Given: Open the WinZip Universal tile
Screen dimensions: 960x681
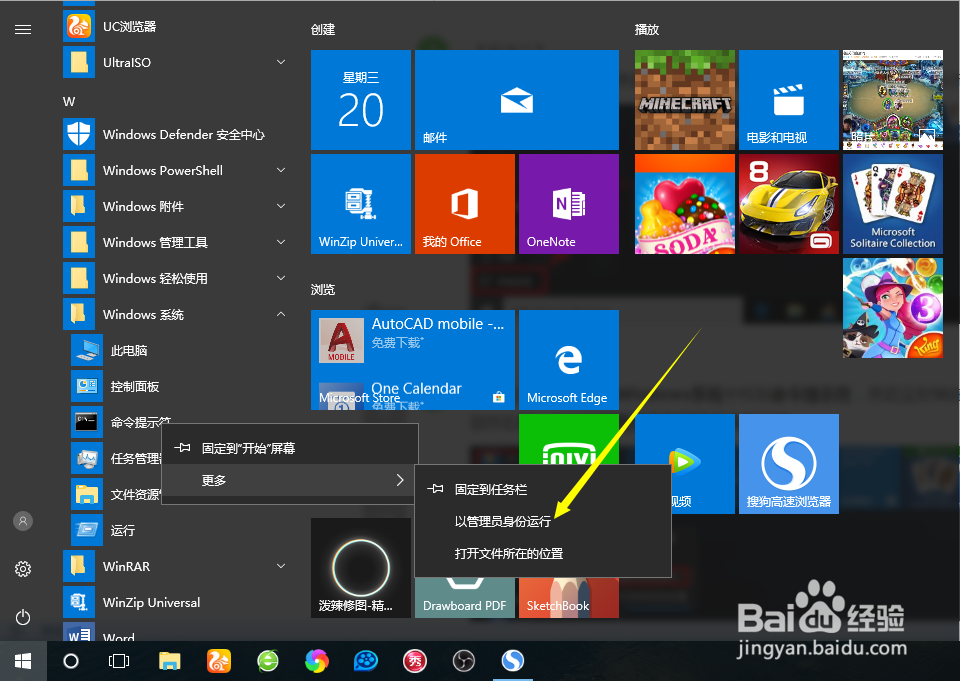Looking at the screenshot, I should (x=361, y=204).
